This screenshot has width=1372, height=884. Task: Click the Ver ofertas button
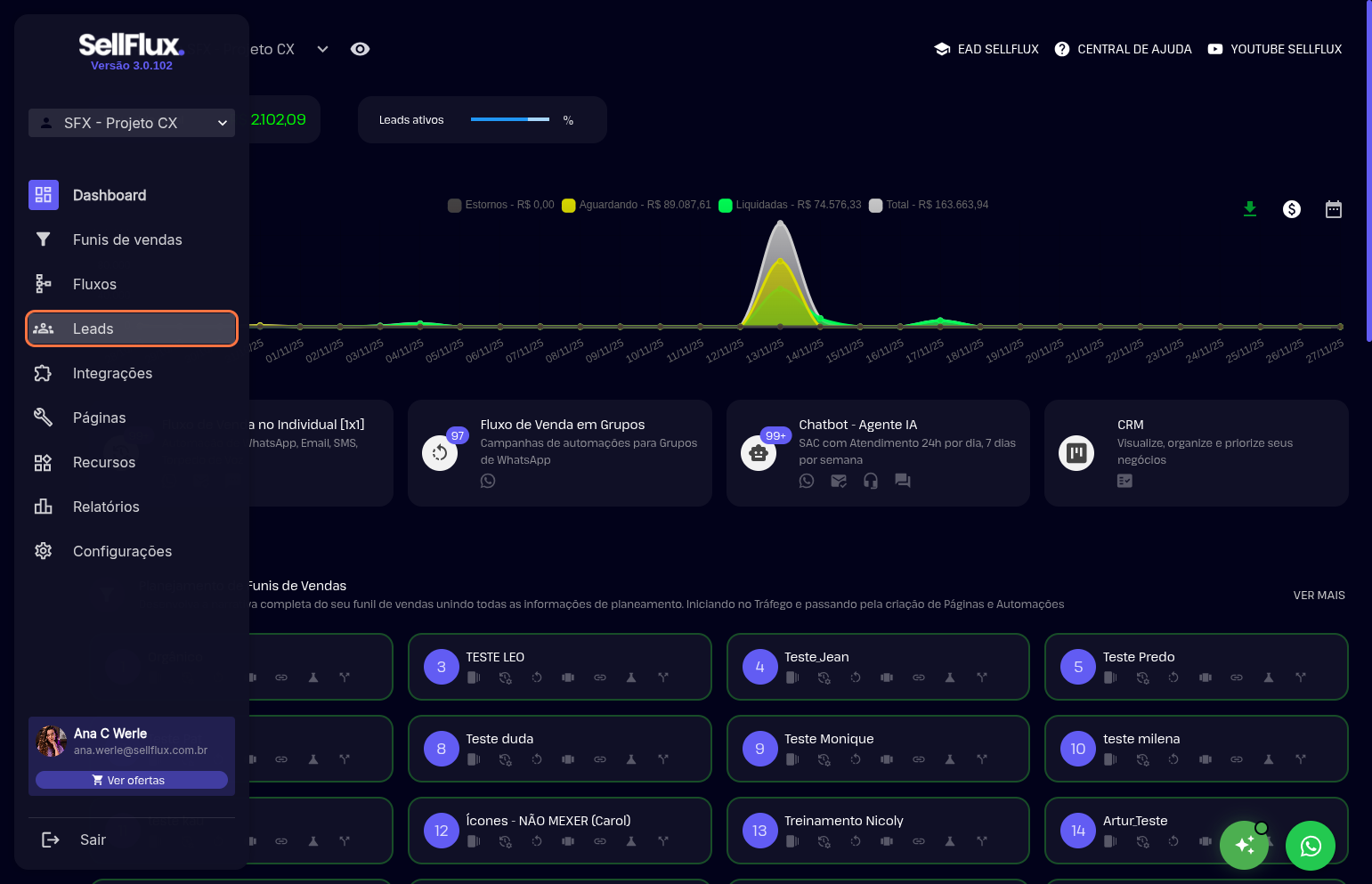coord(132,780)
